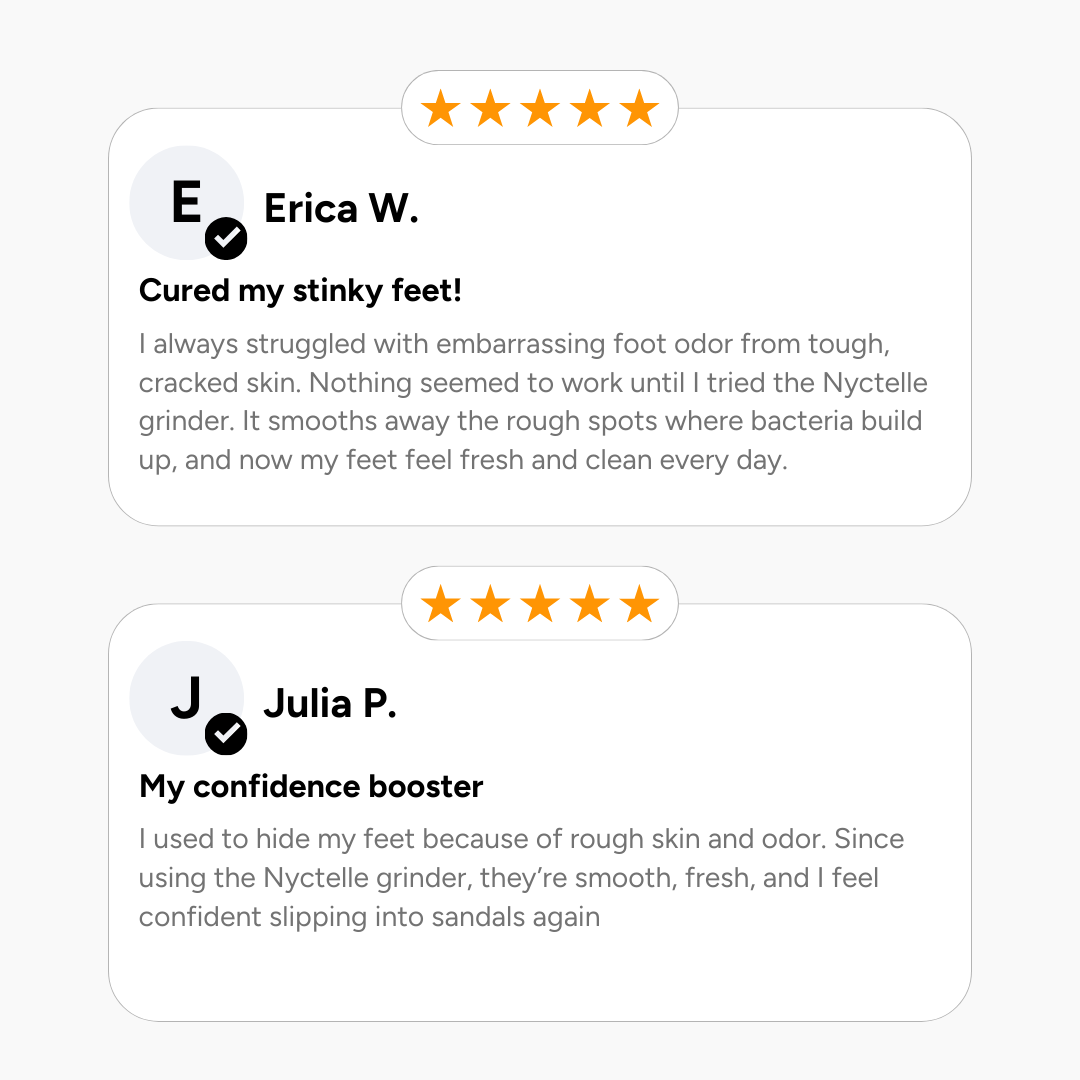
Task: Click the verified checkmark badge on Erica's avatar
Action: (226, 238)
